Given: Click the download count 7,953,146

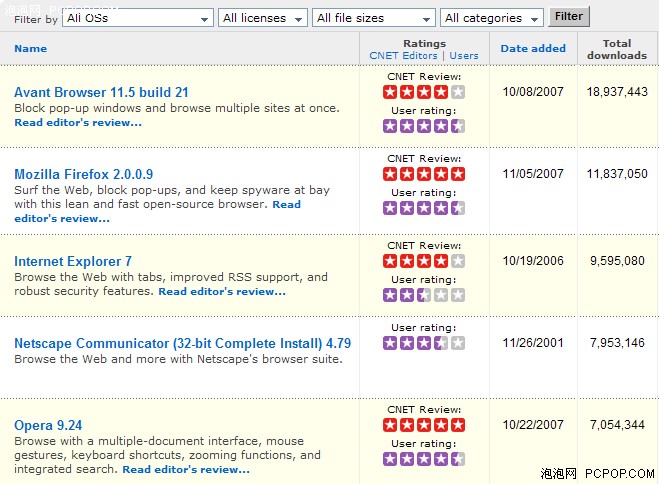Looking at the screenshot, I should coord(617,343).
